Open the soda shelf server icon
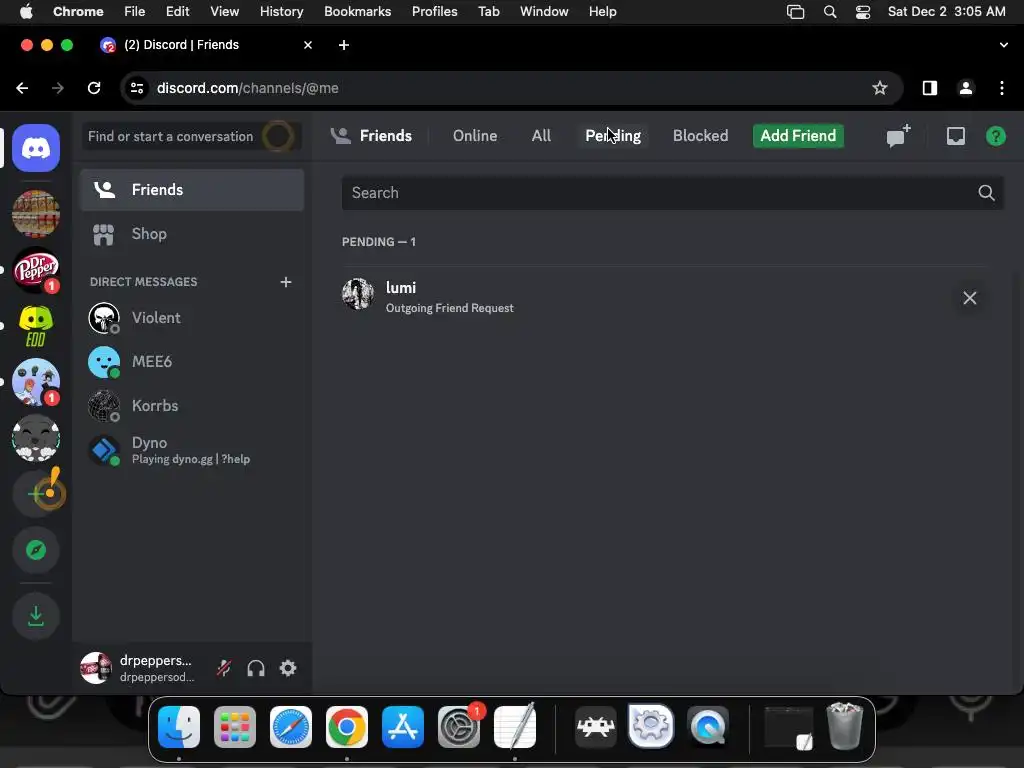1024x768 pixels. click(x=36, y=214)
